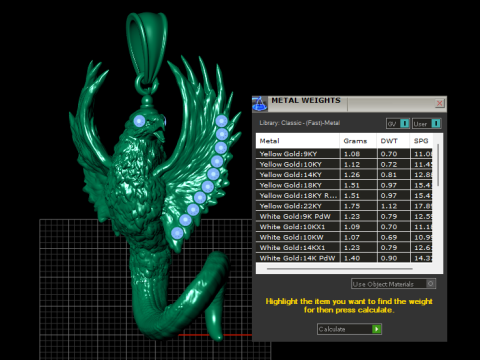Click DWT value 0.90 for 14K PdW

click(389, 258)
